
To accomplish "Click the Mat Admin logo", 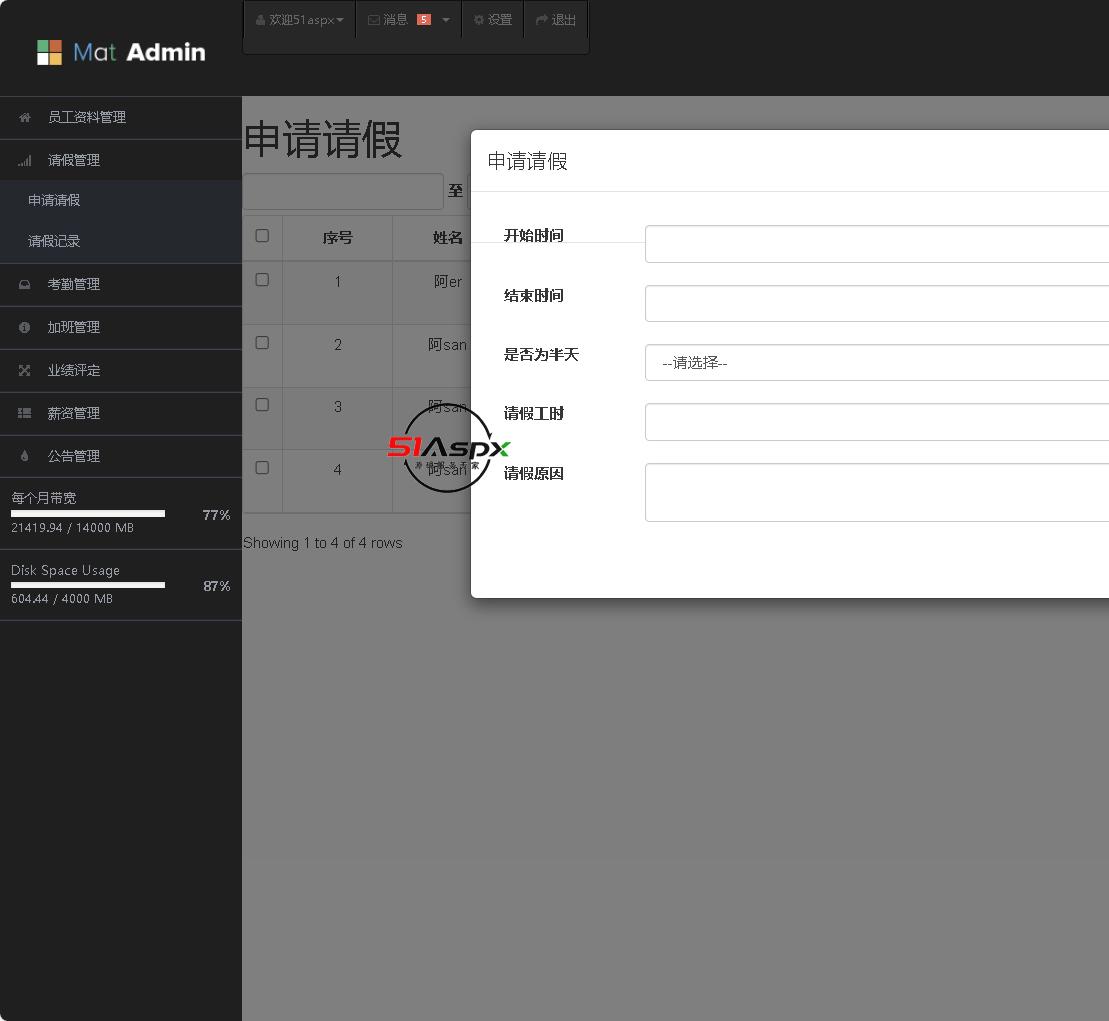I will (120, 52).
